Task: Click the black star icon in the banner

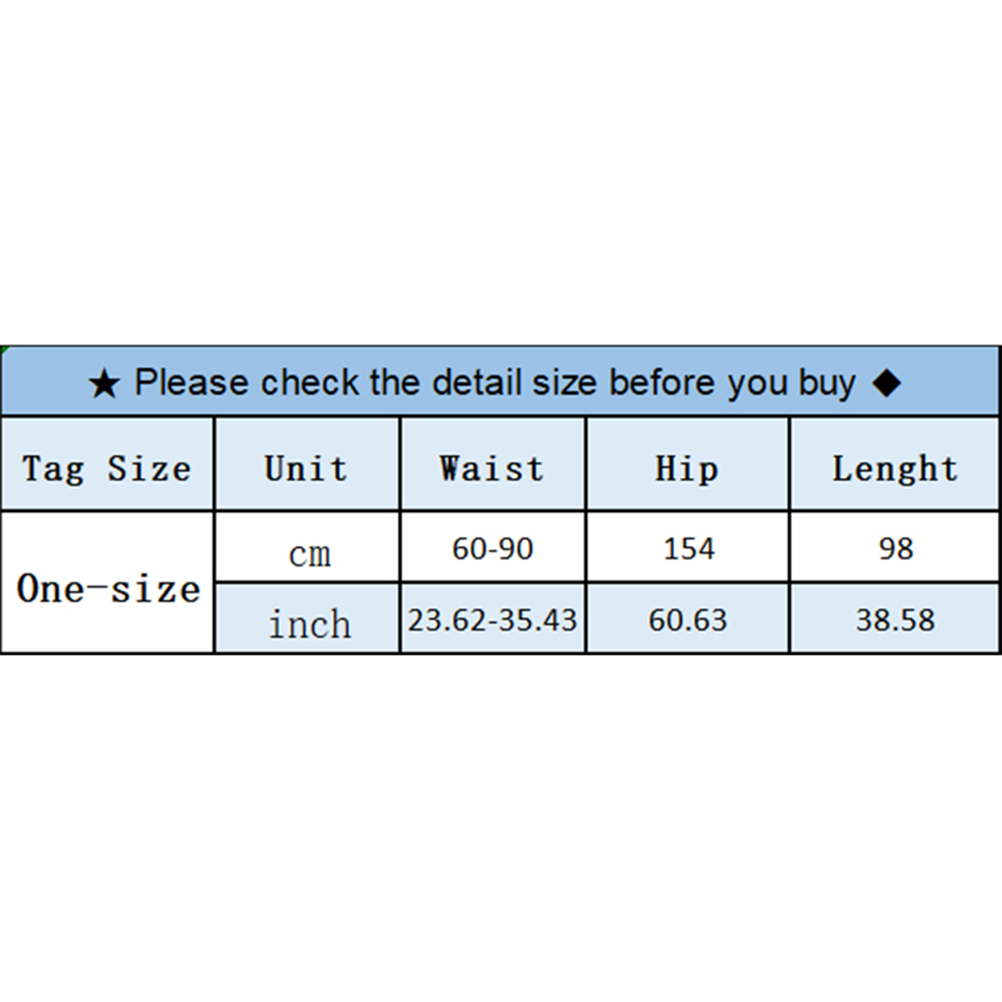Action: click(104, 384)
